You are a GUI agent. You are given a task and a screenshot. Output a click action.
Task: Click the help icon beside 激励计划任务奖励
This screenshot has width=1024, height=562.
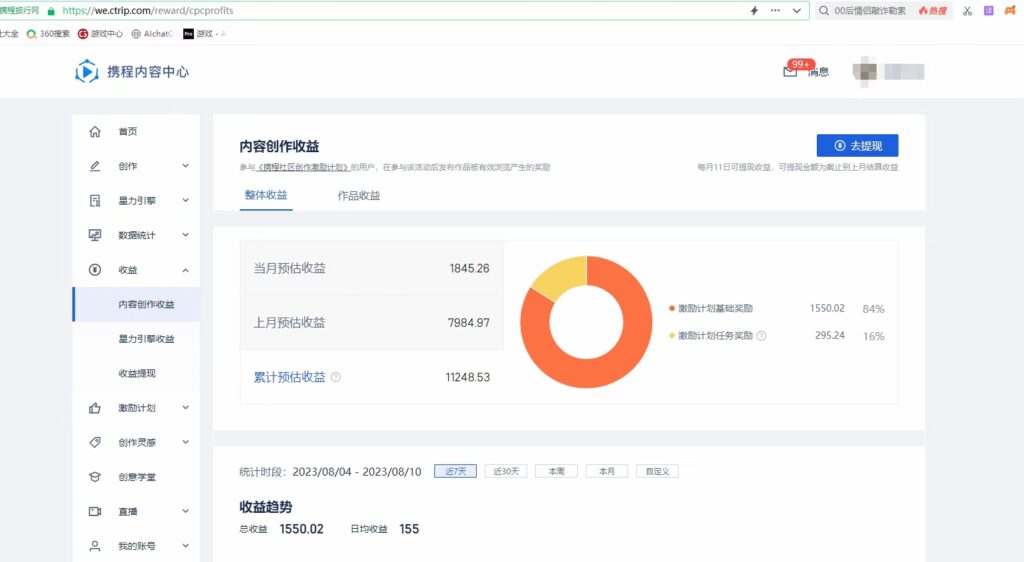[x=762, y=336]
